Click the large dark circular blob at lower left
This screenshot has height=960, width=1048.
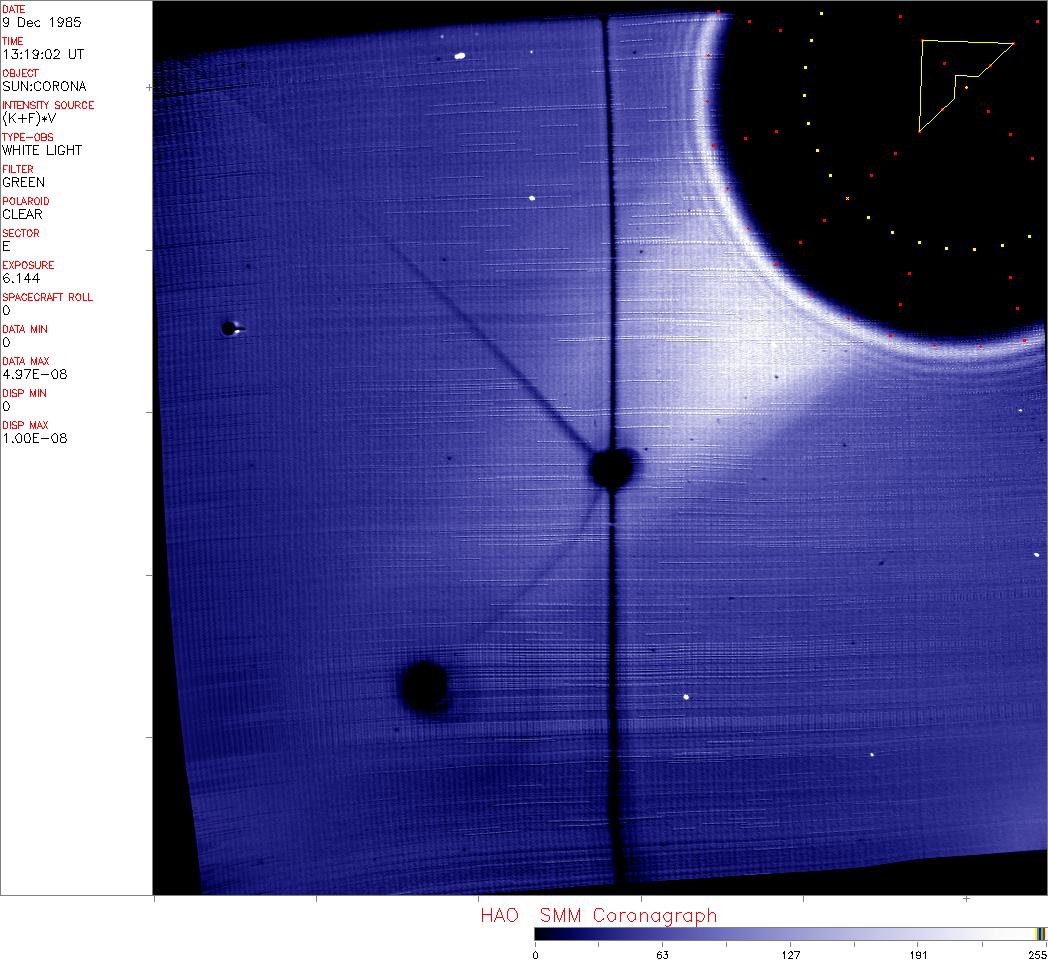424,685
